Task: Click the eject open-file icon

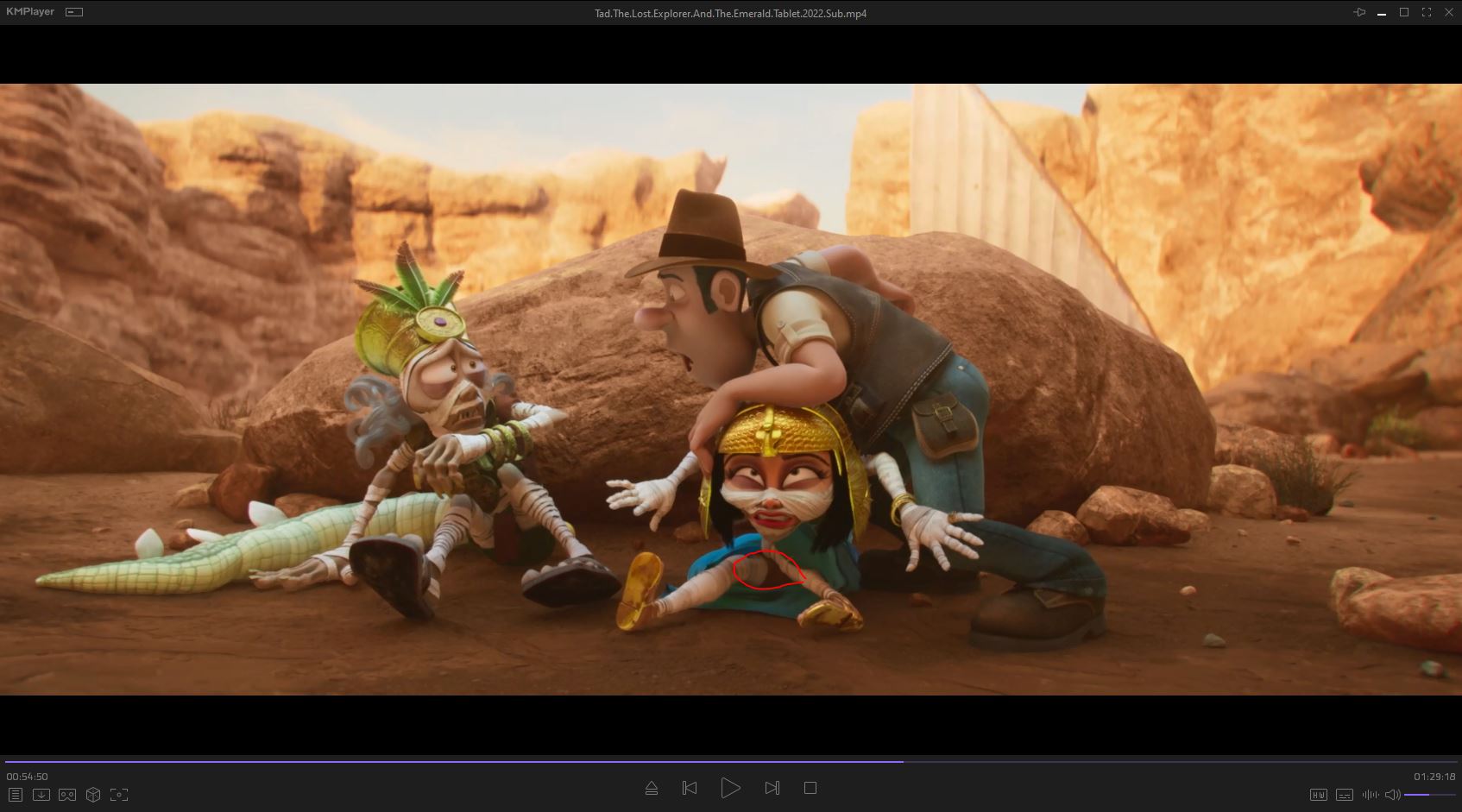Action: point(652,788)
